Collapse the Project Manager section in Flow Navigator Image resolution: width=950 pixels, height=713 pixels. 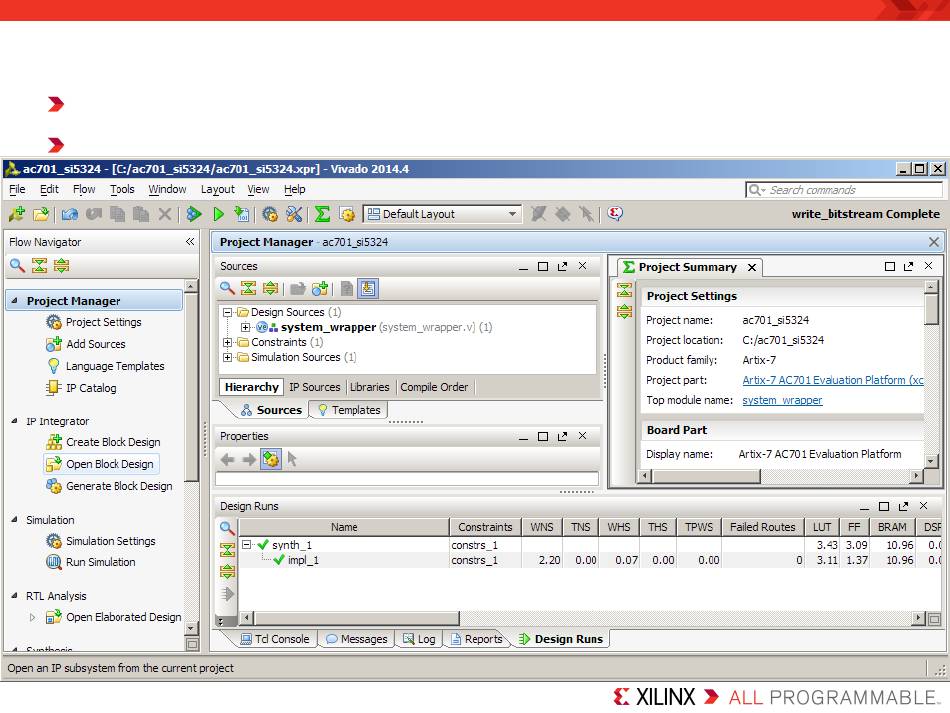[15, 300]
